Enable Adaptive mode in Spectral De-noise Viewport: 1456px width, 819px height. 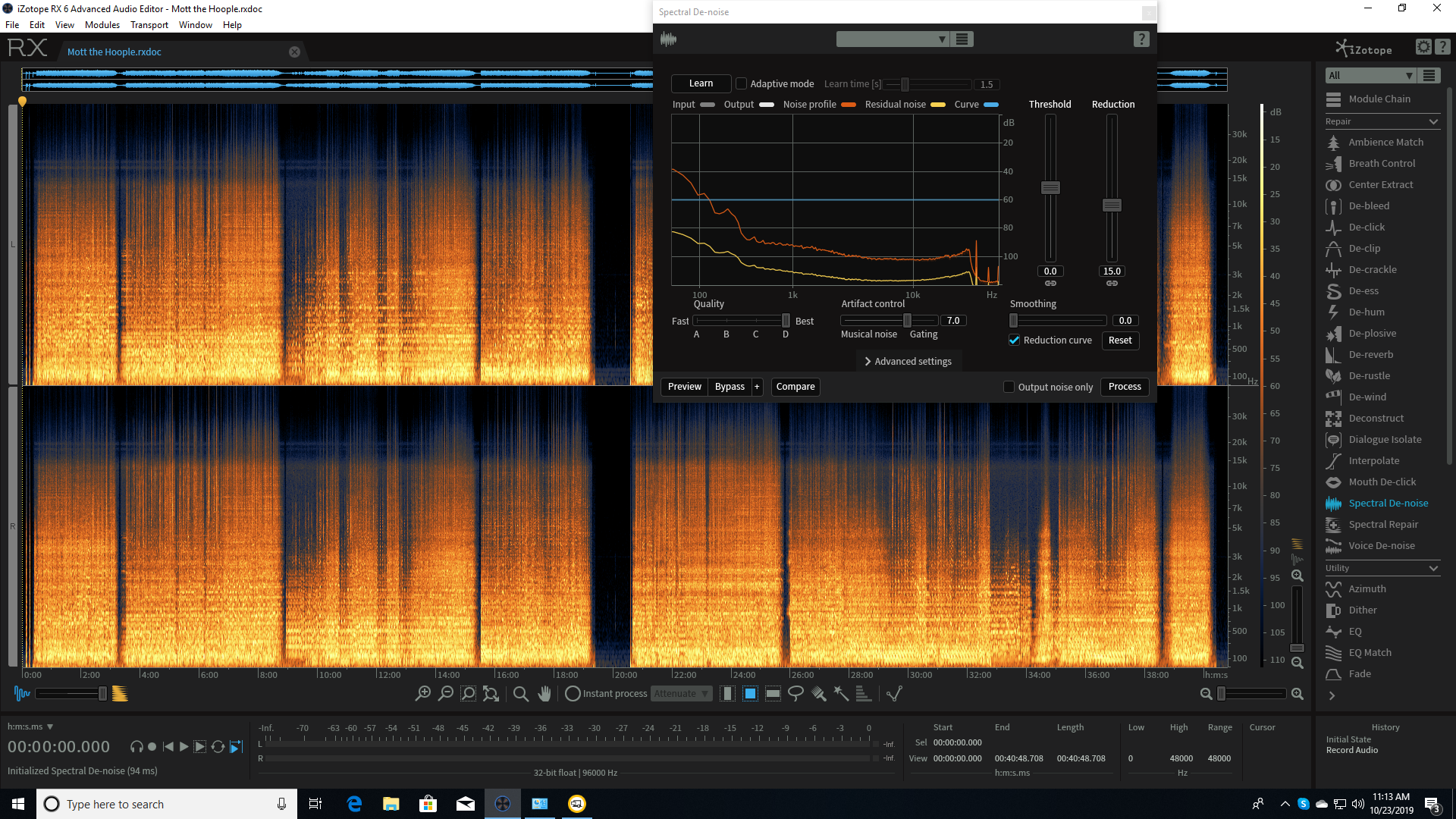[x=740, y=83]
